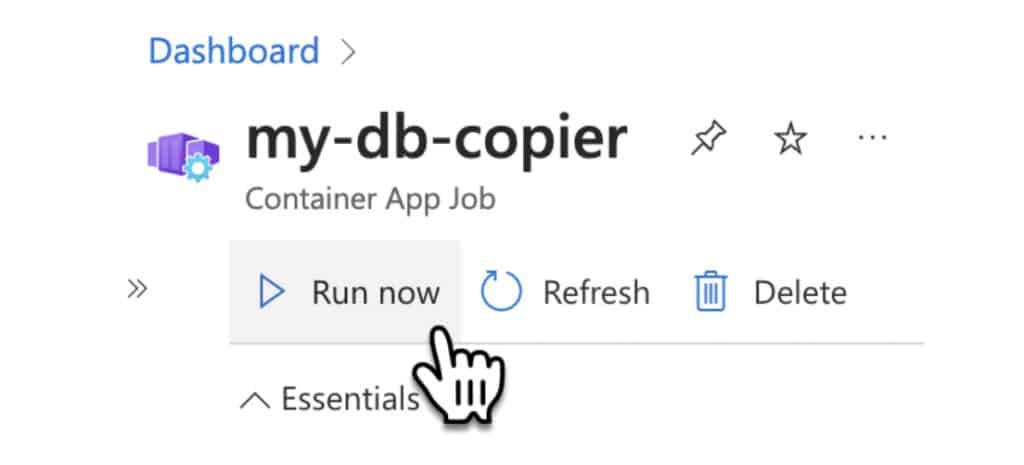Click the Essentials section label
The width and height of the screenshot is (1024, 465).
click(349, 398)
